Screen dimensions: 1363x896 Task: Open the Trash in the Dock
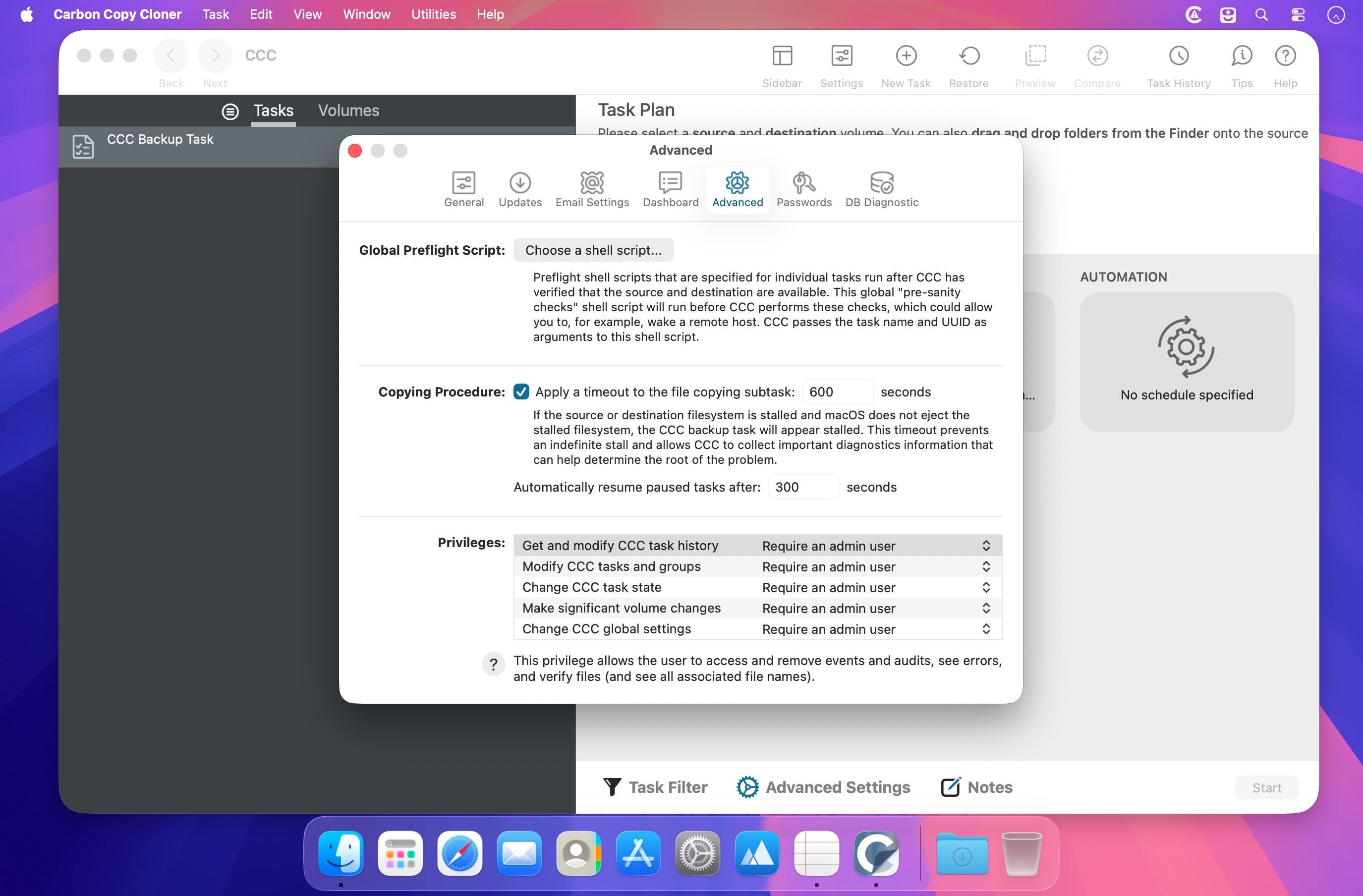click(1022, 854)
